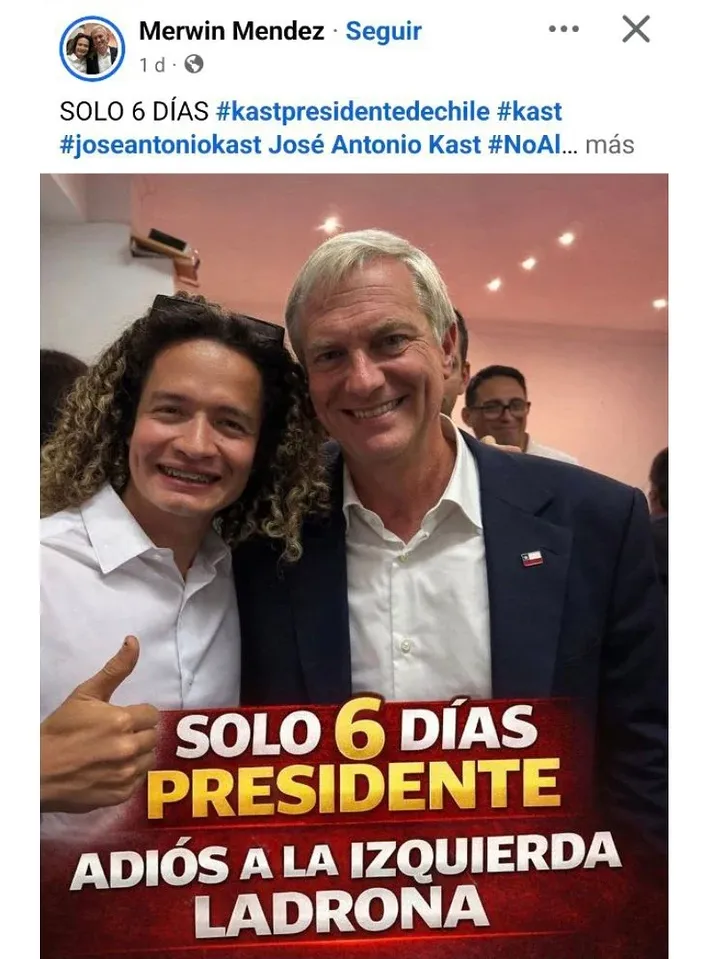Screen dimensions: 720x959
Task: Open the posted photo in full view
Action: click(x=354, y=566)
